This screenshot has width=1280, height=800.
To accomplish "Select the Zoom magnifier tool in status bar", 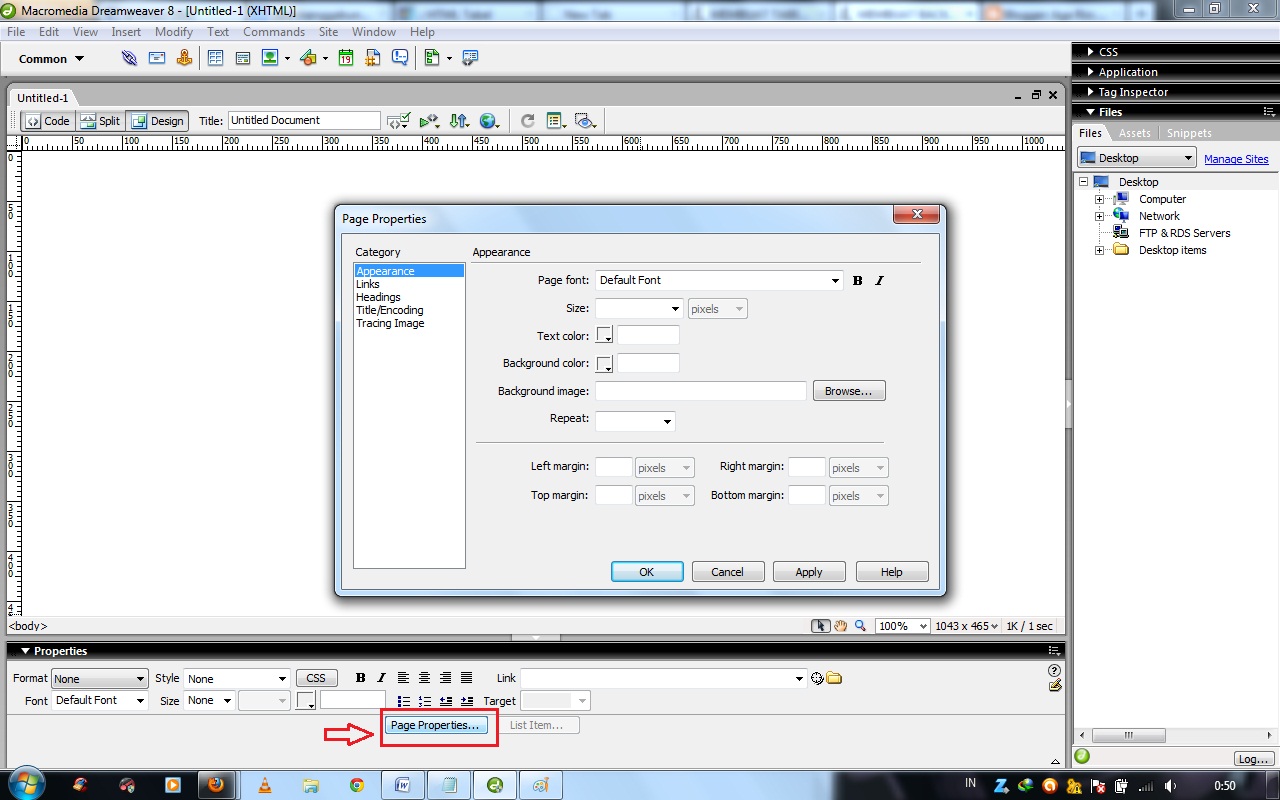I will [859, 626].
